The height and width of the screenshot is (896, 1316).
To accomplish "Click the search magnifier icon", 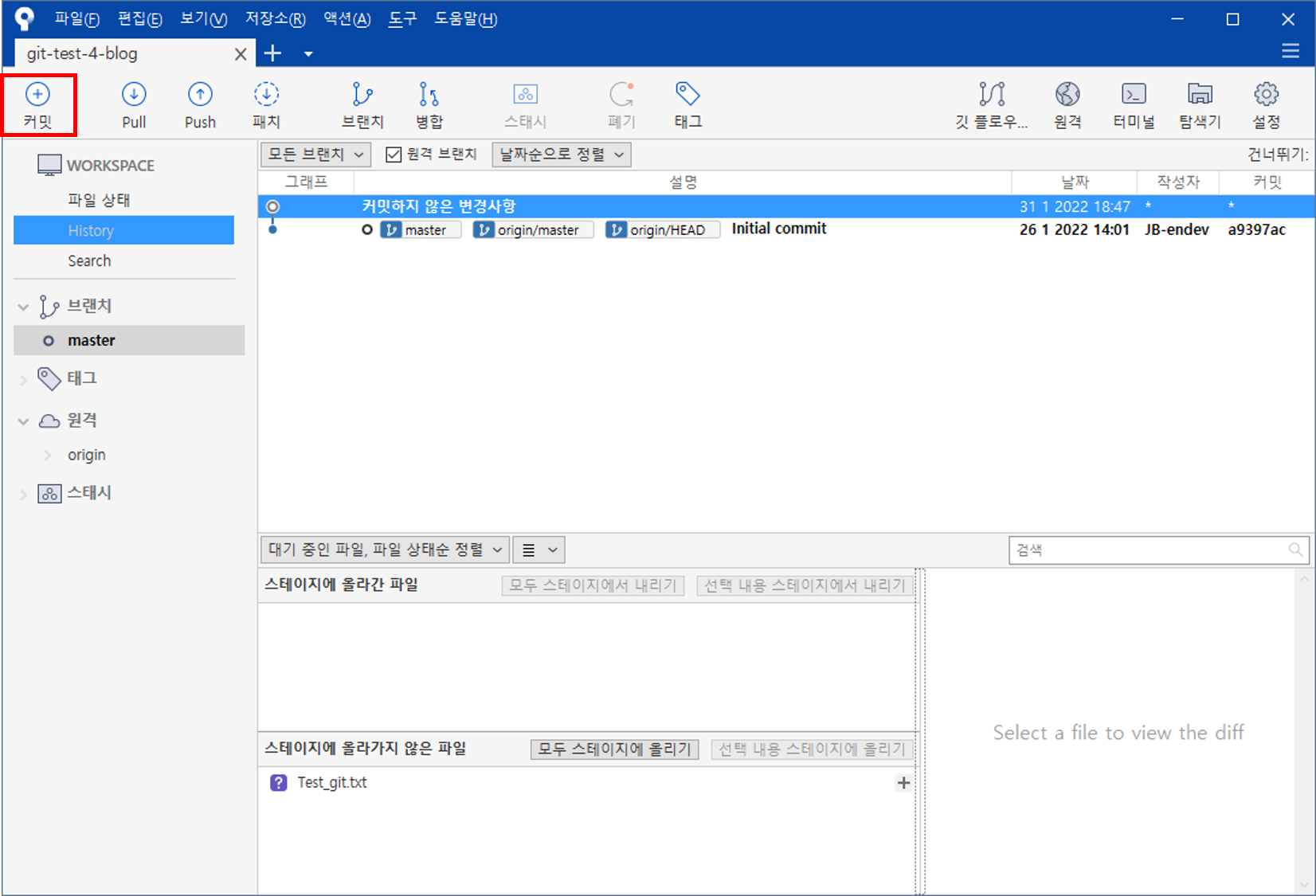I will point(1295,550).
